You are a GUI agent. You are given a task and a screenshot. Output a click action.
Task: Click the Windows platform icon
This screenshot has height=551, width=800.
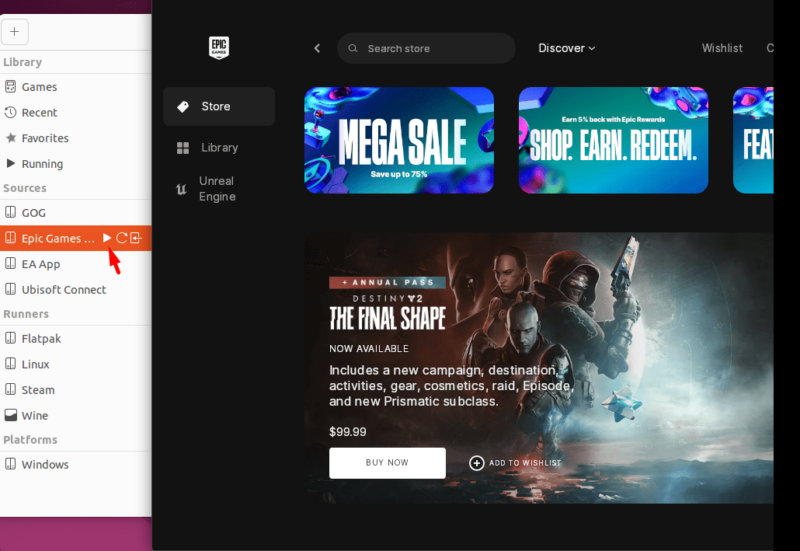[10, 464]
